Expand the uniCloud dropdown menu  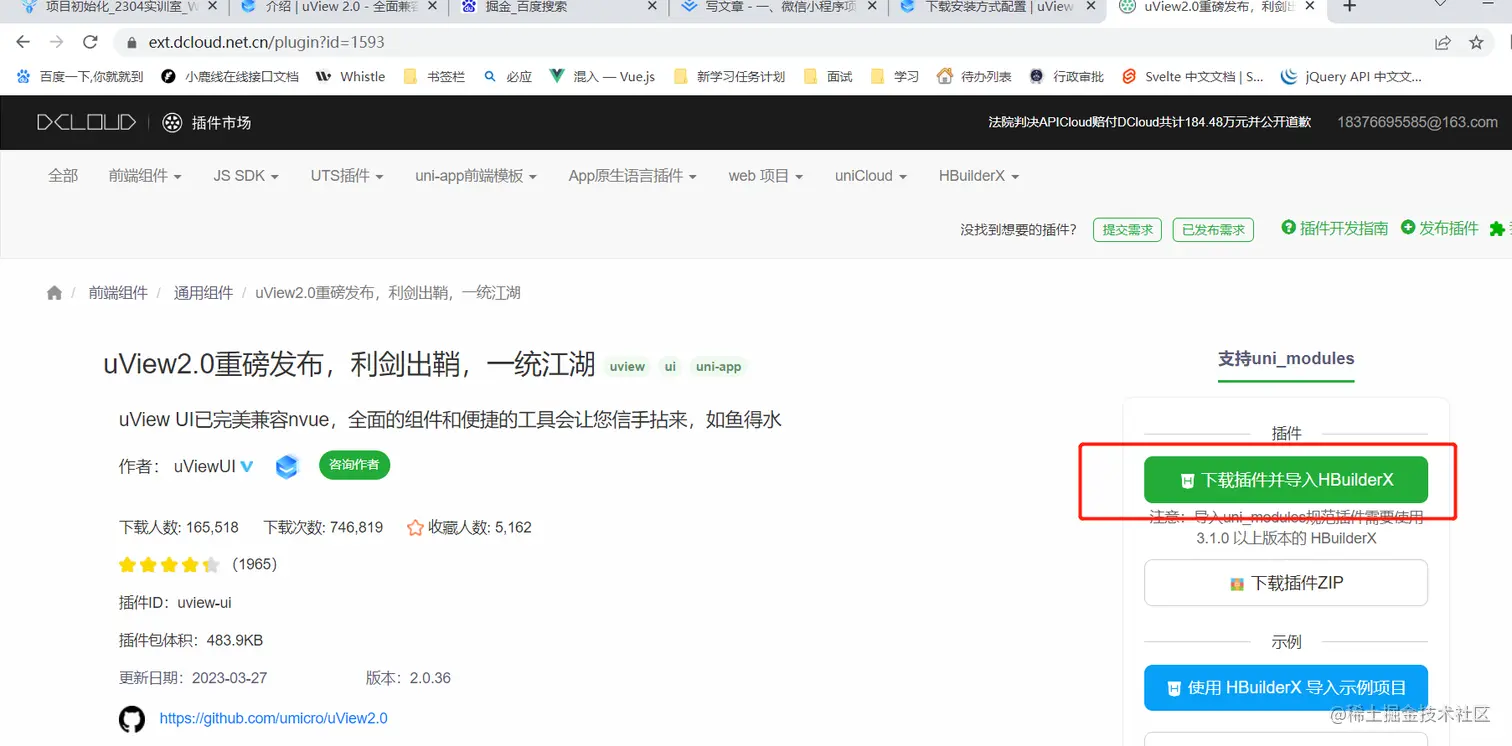pyautogui.click(x=871, y=175)
